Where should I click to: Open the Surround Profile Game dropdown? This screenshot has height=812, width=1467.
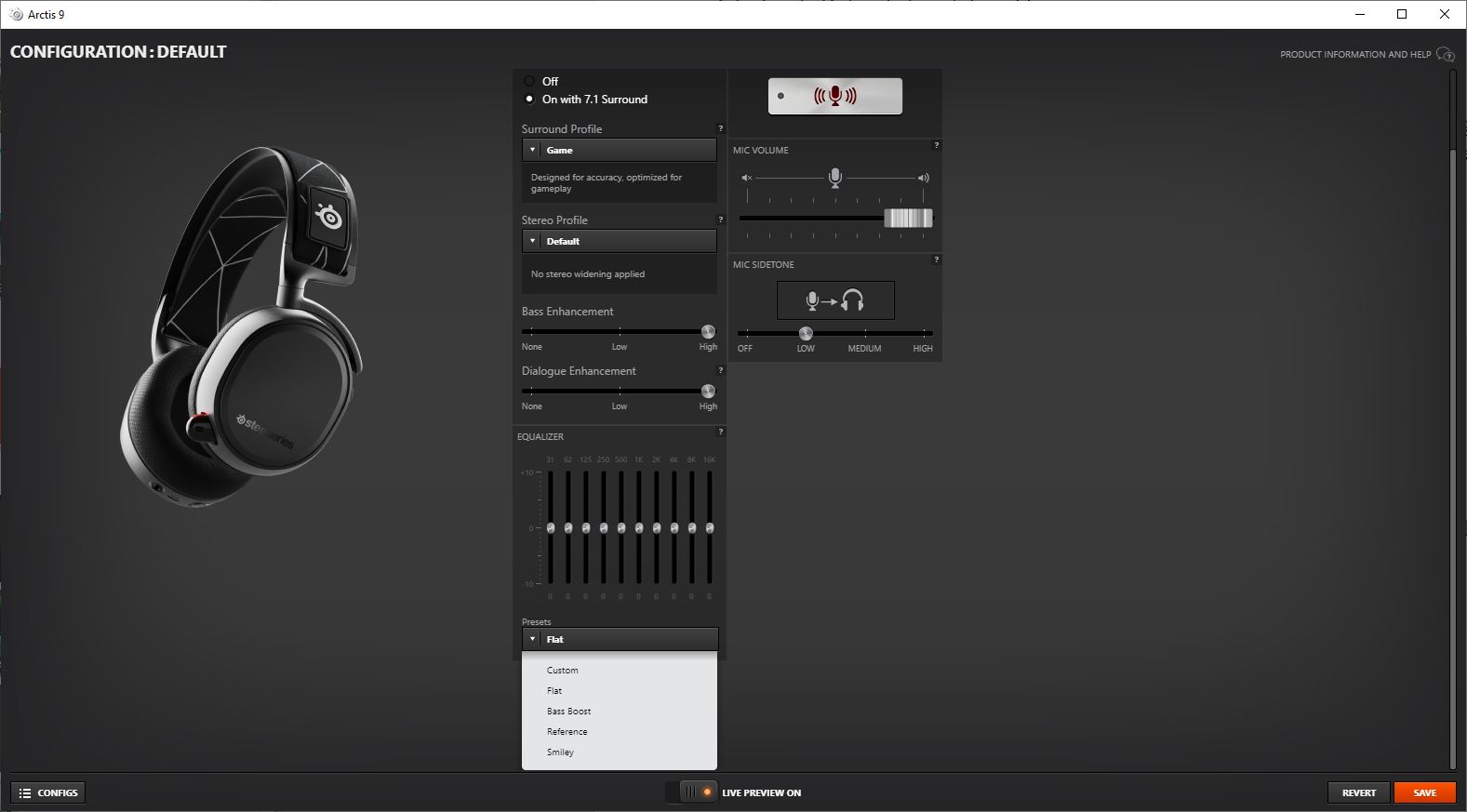(620, 150)
